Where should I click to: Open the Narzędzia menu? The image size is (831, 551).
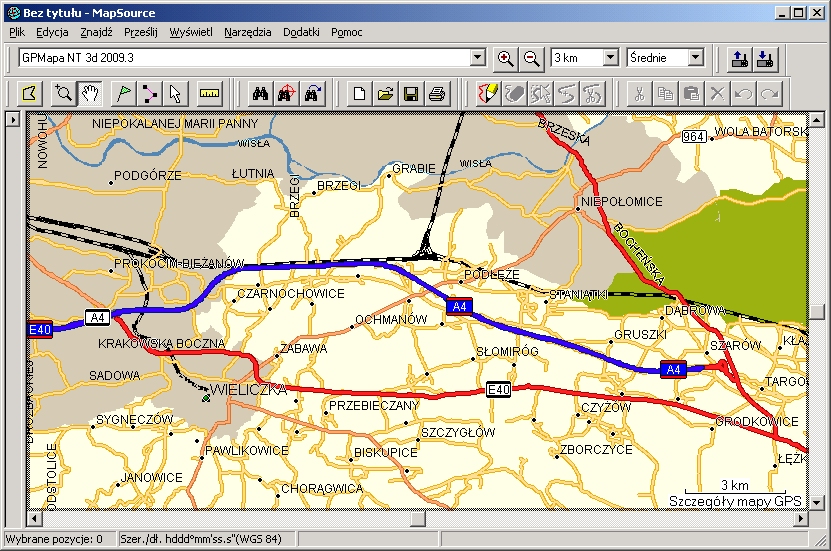pos(247,32)
